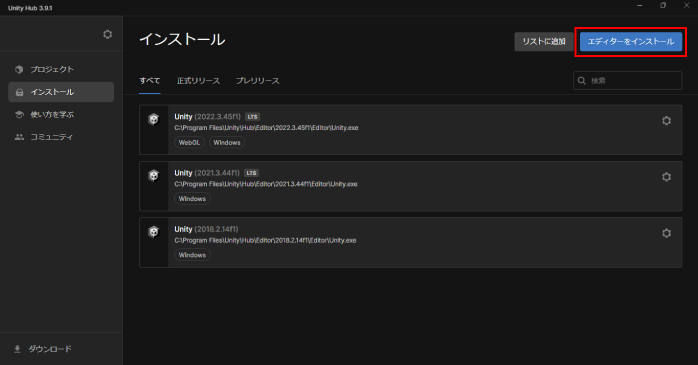Click the Unity (2021.3.44f1) title
This screenshot has height=365, width=698.
tap(207, 173)
